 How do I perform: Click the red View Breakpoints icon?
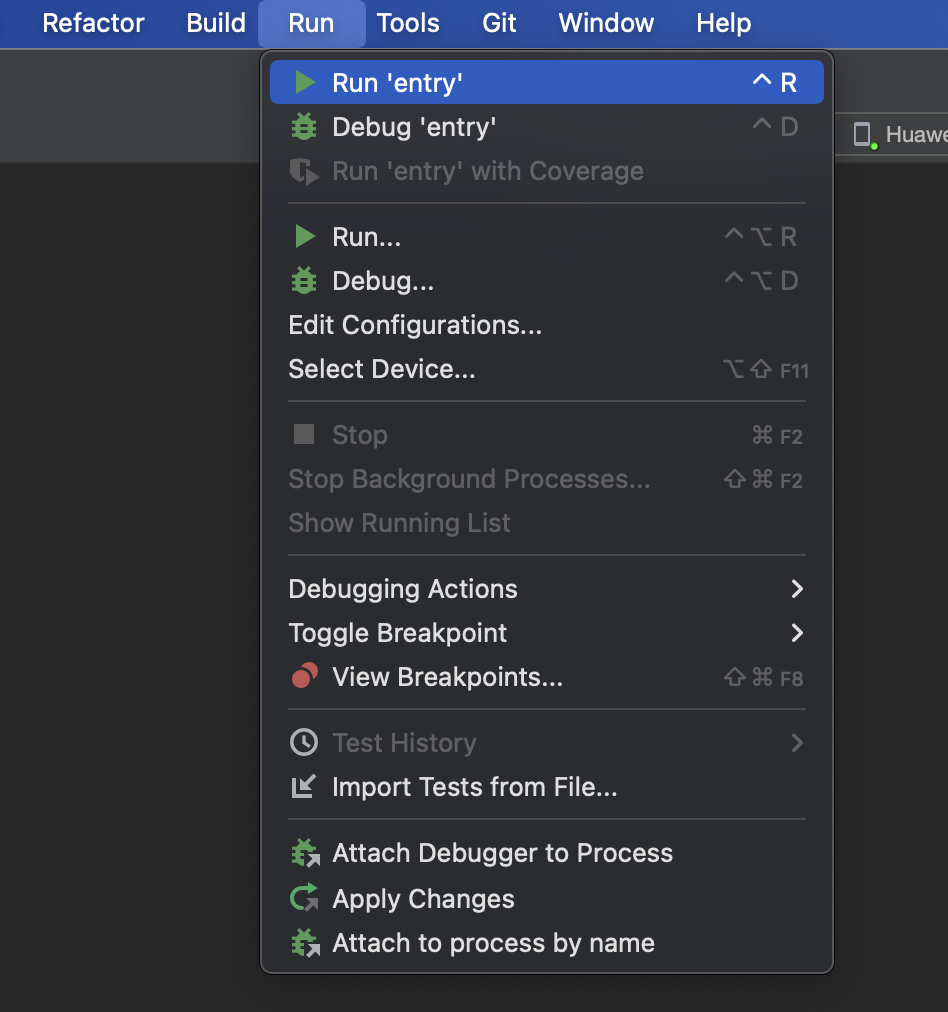pos(304,677)
